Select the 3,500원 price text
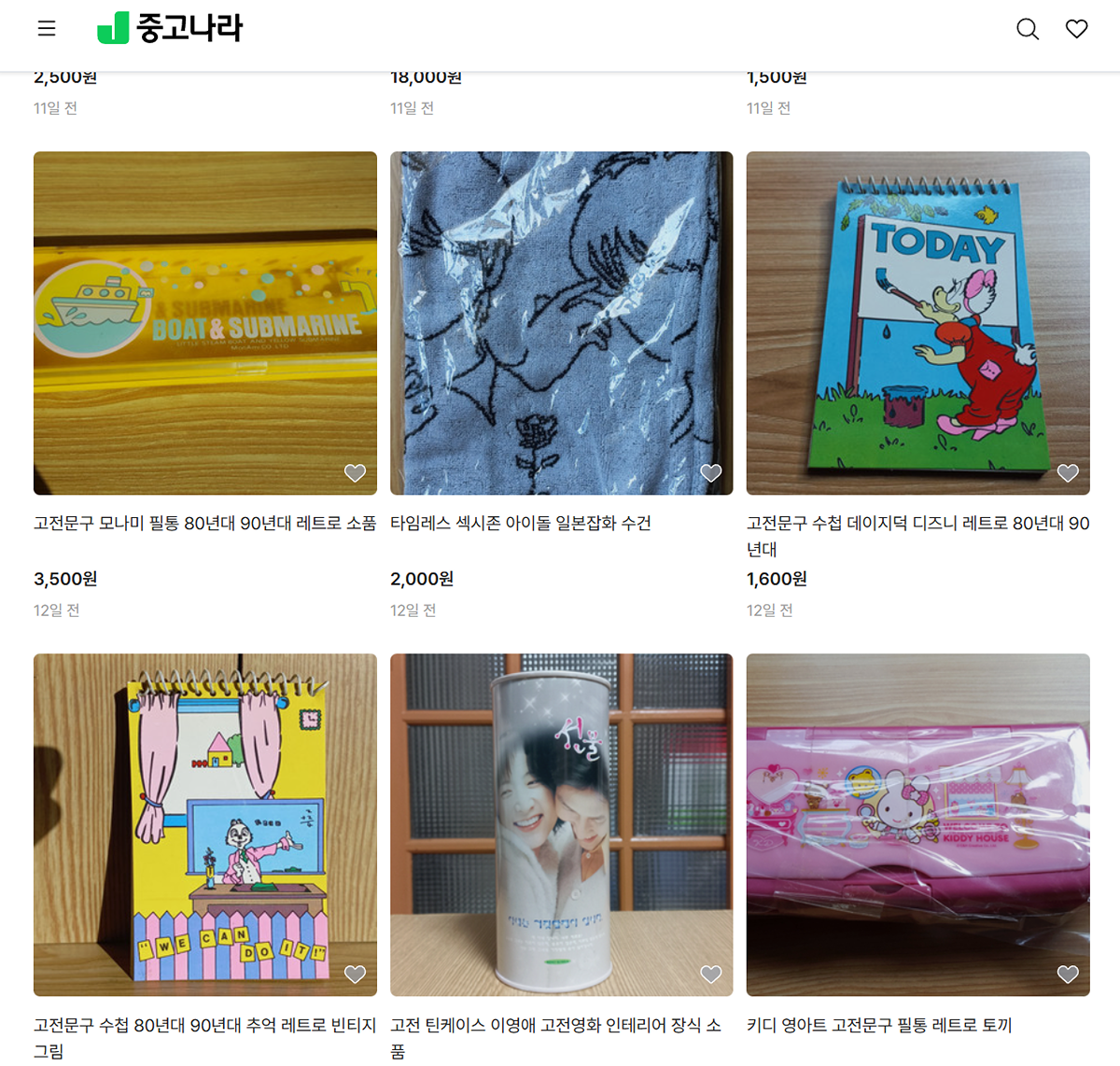The image size is (1120, 1066). 65,579
